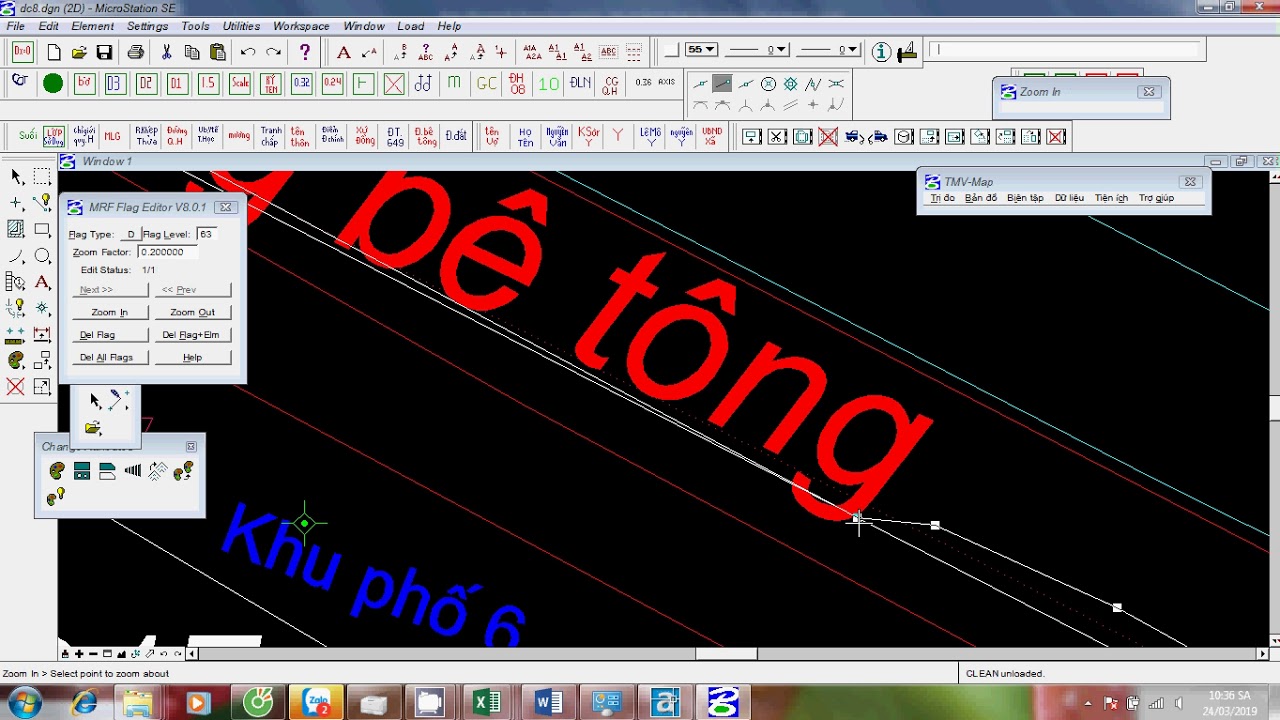This screenshot has height=720, width=1280.
Task: Select the Measure Distance tool
Action: coord(16,335)
